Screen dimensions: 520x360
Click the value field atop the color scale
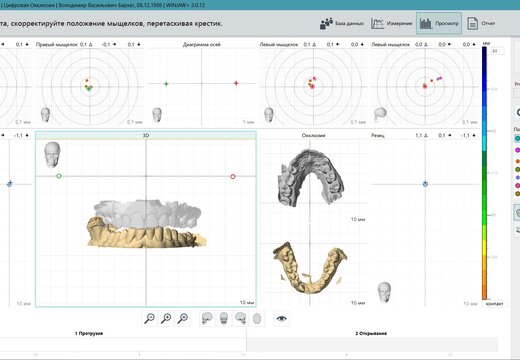coord(497,51)
